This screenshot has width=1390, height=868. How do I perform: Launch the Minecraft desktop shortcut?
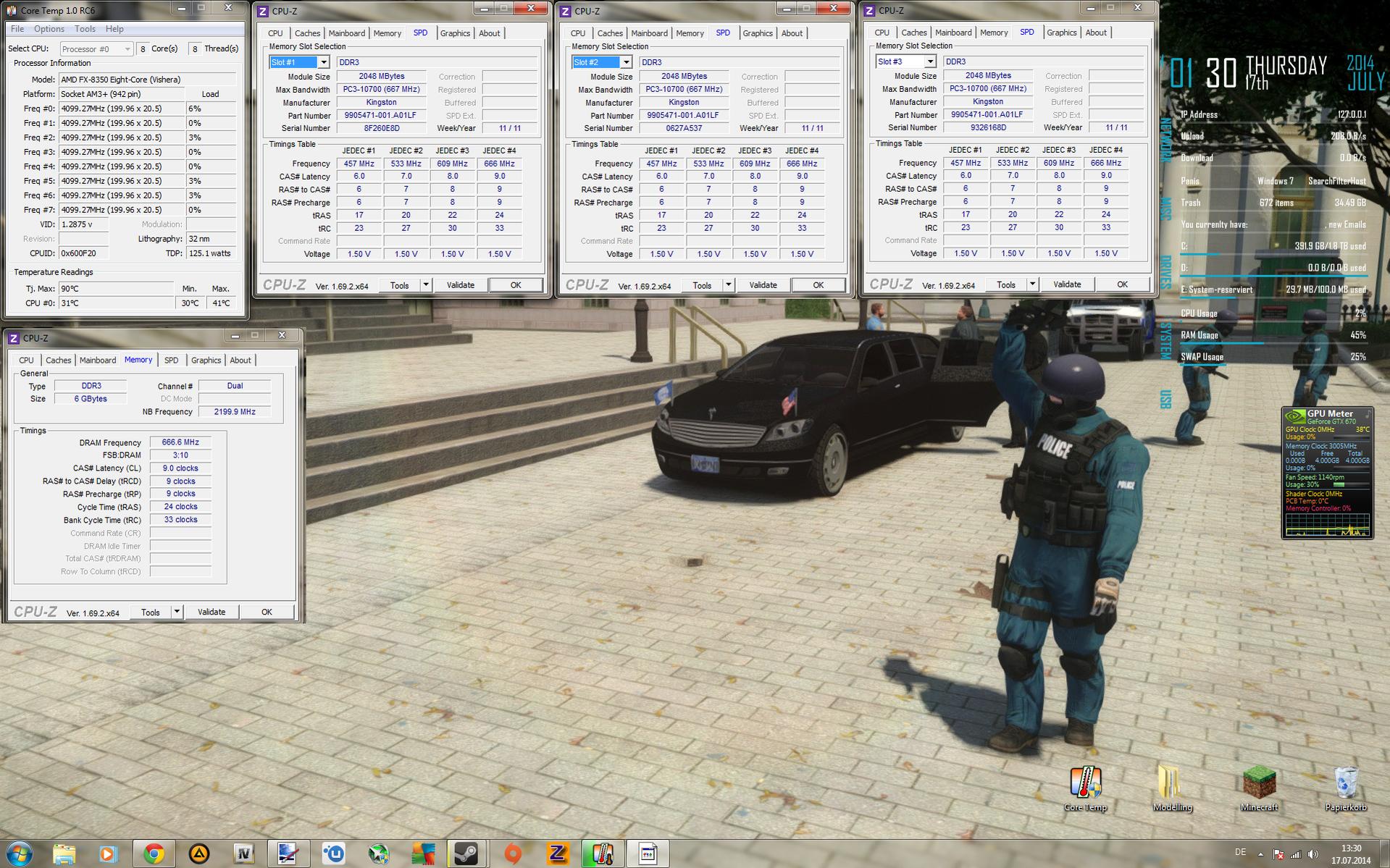tap(1259, 789)
